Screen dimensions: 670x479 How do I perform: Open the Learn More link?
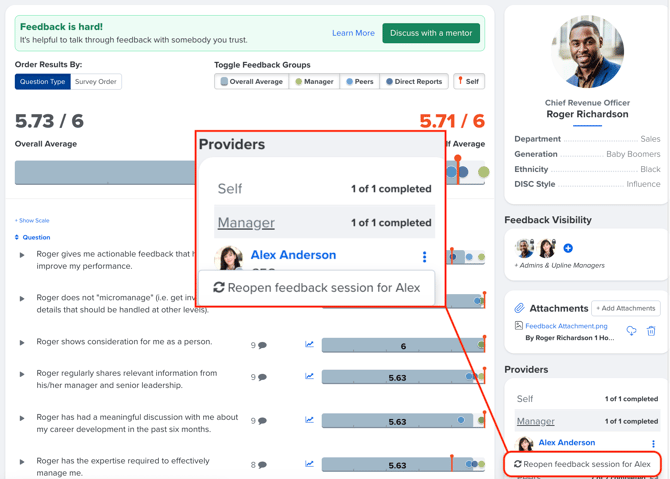[353, 33]
